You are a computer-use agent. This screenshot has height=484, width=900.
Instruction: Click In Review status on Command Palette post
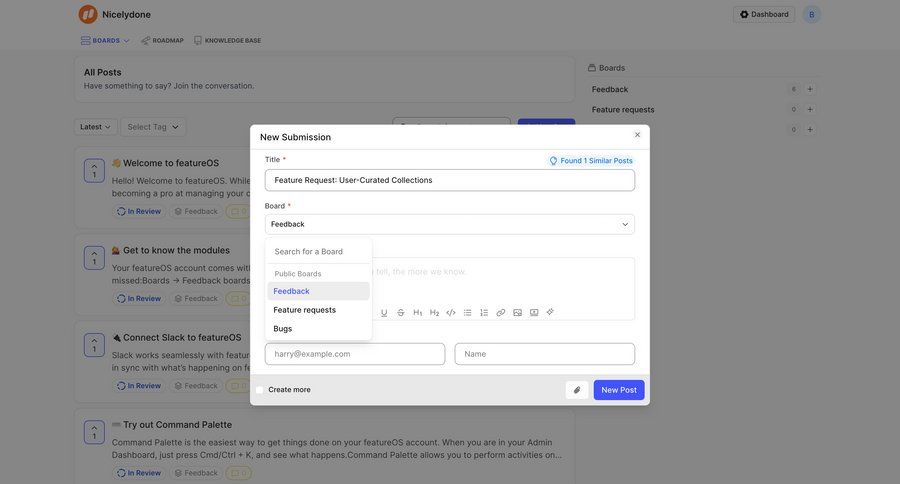139,473
